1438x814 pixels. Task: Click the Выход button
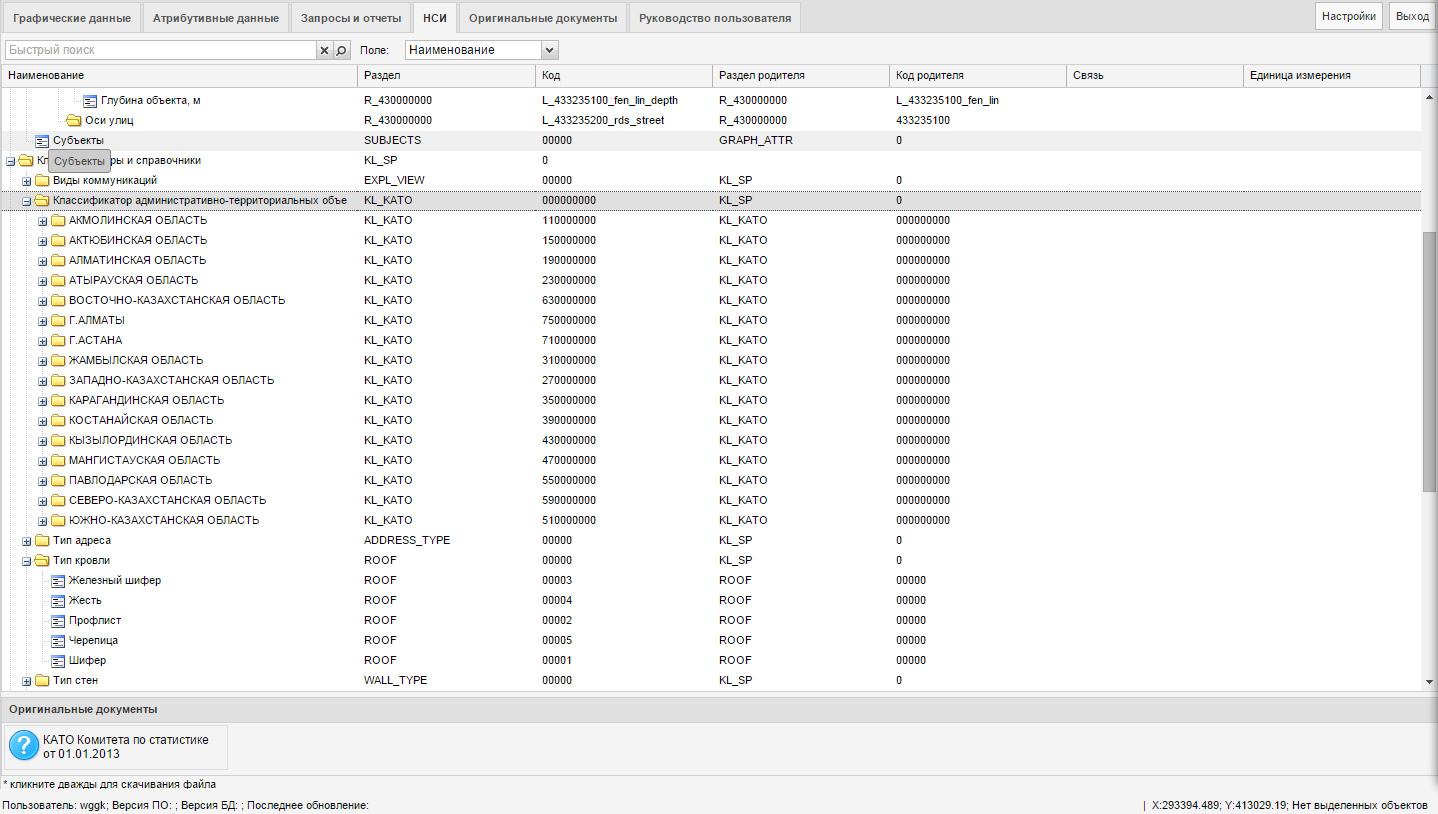coord(1412,16)
